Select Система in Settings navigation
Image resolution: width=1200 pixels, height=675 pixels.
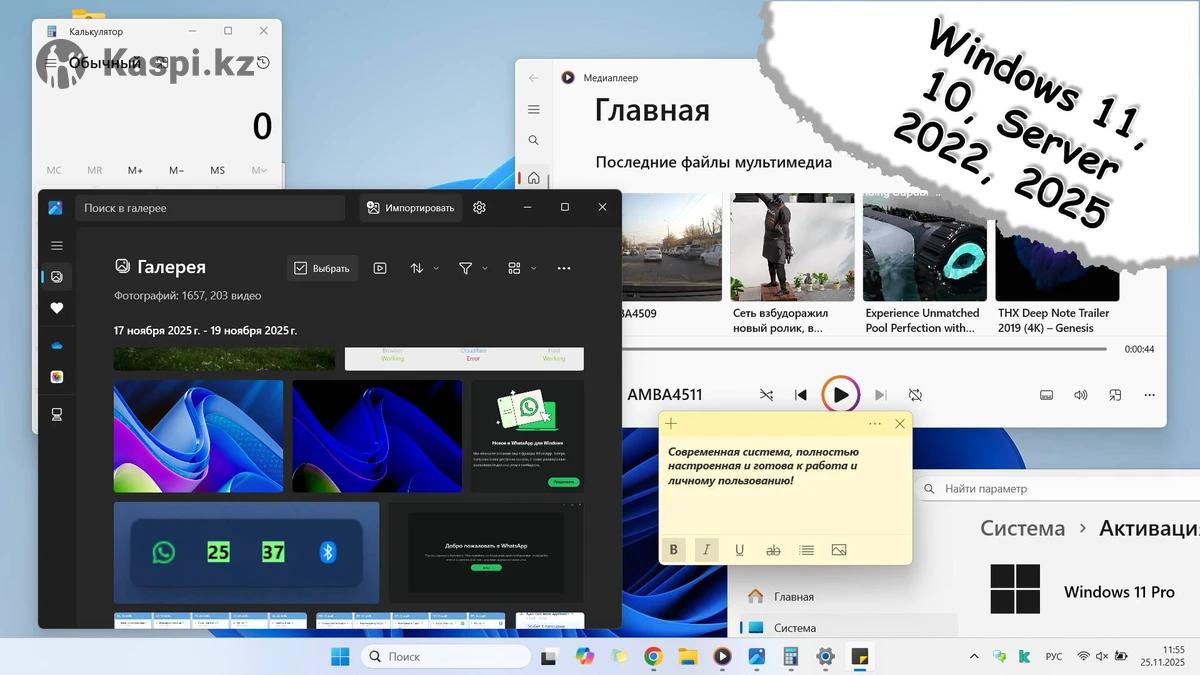(x=794, y=628)
